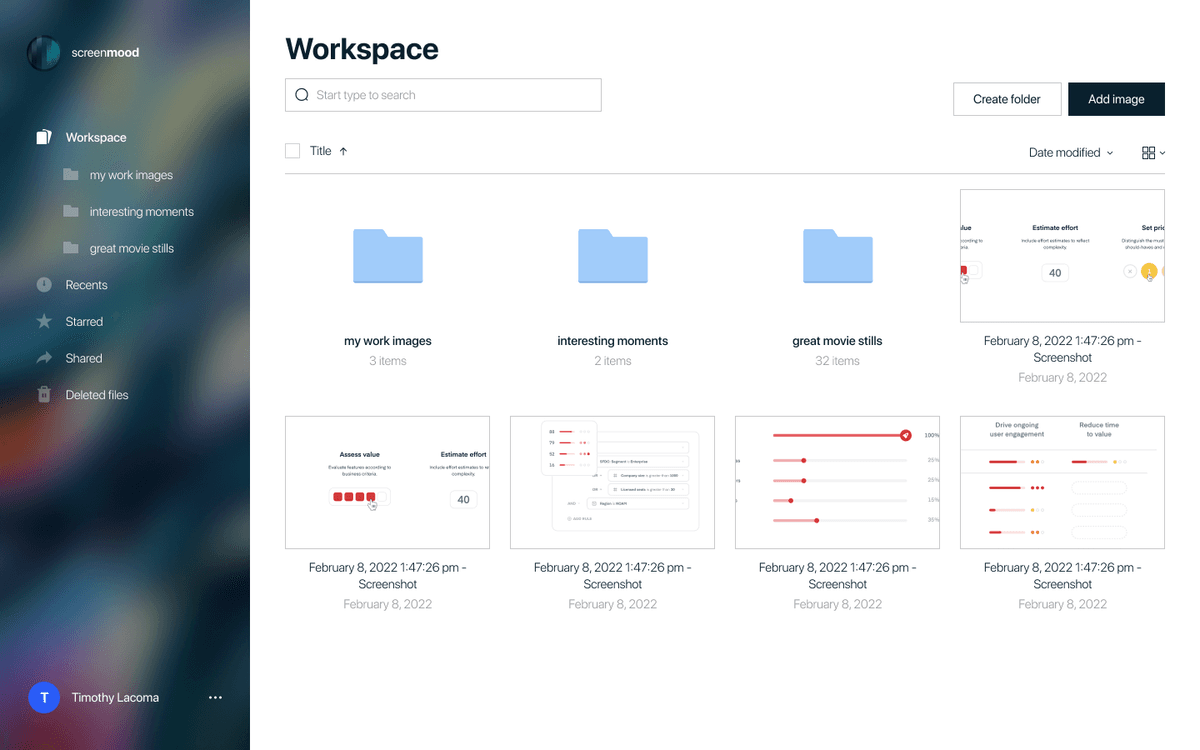Viewport: 1200px width, 750px height.
Task: Click the Shared arrow icon
Action: (x=44, y=358)
